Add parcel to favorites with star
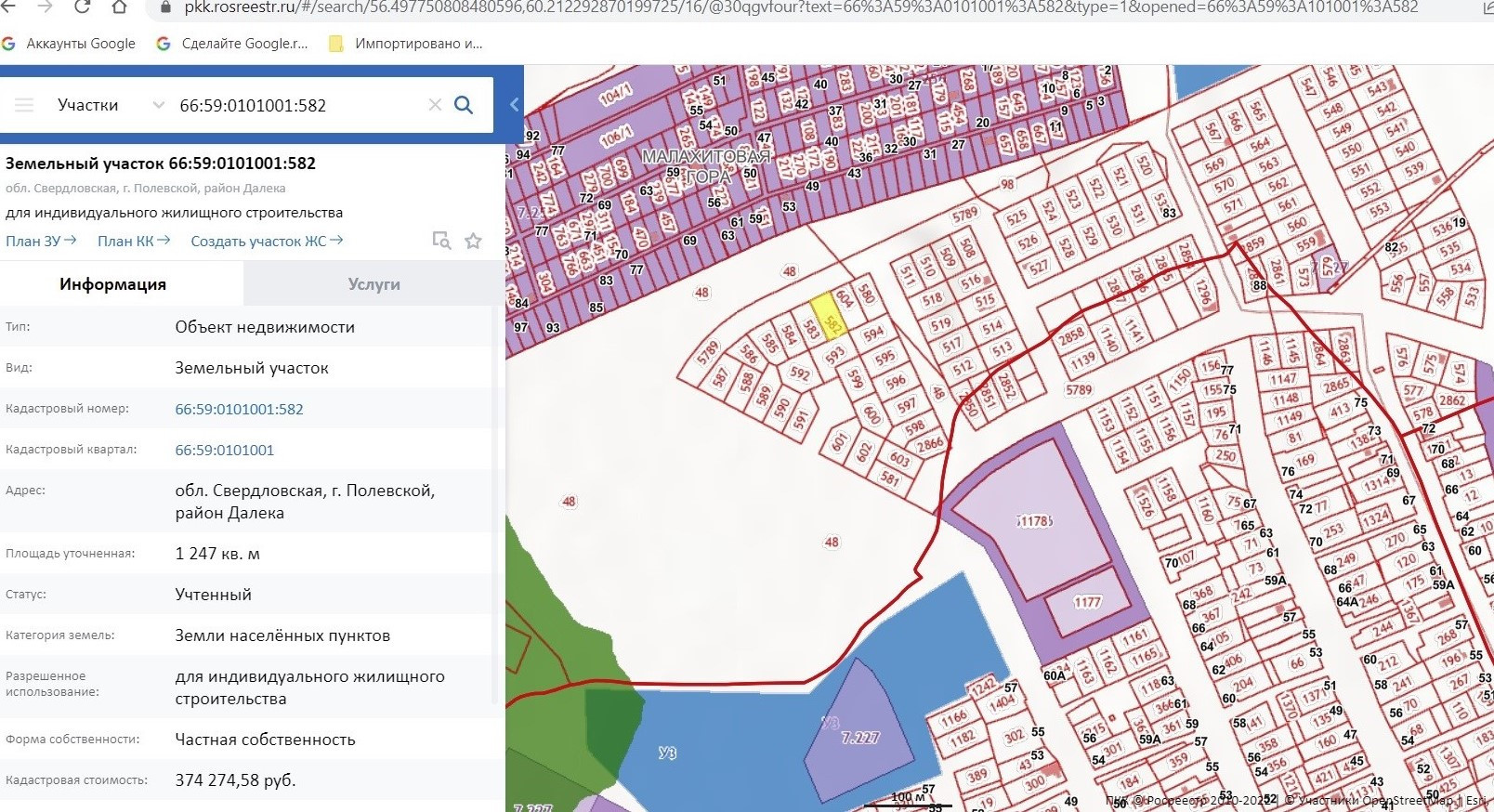1494x812 pixels. pos(473,241)
